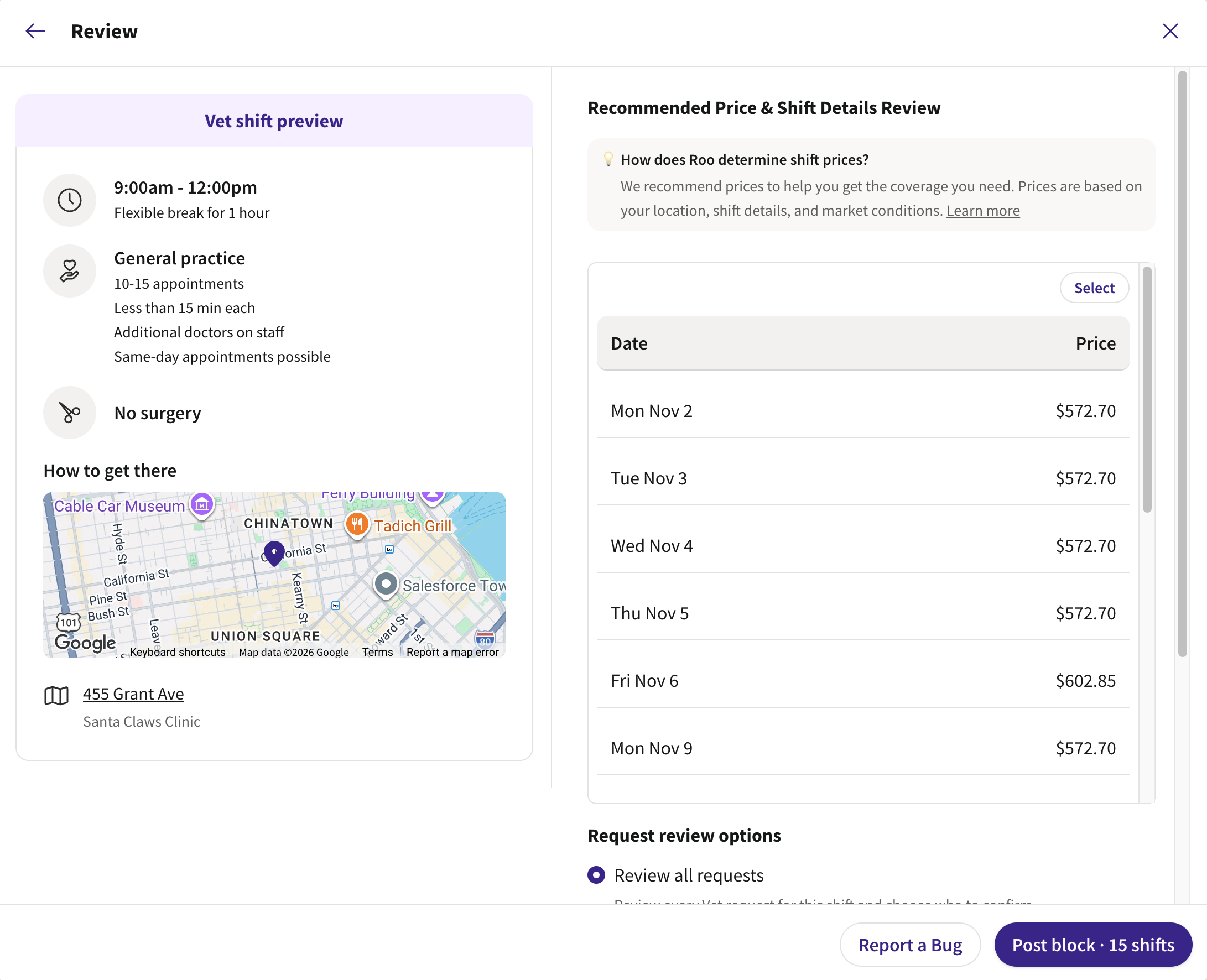The width and height of the screenshot is (1207, 980).
Task: Click the Report a Bug button
Action: [910, 945]
